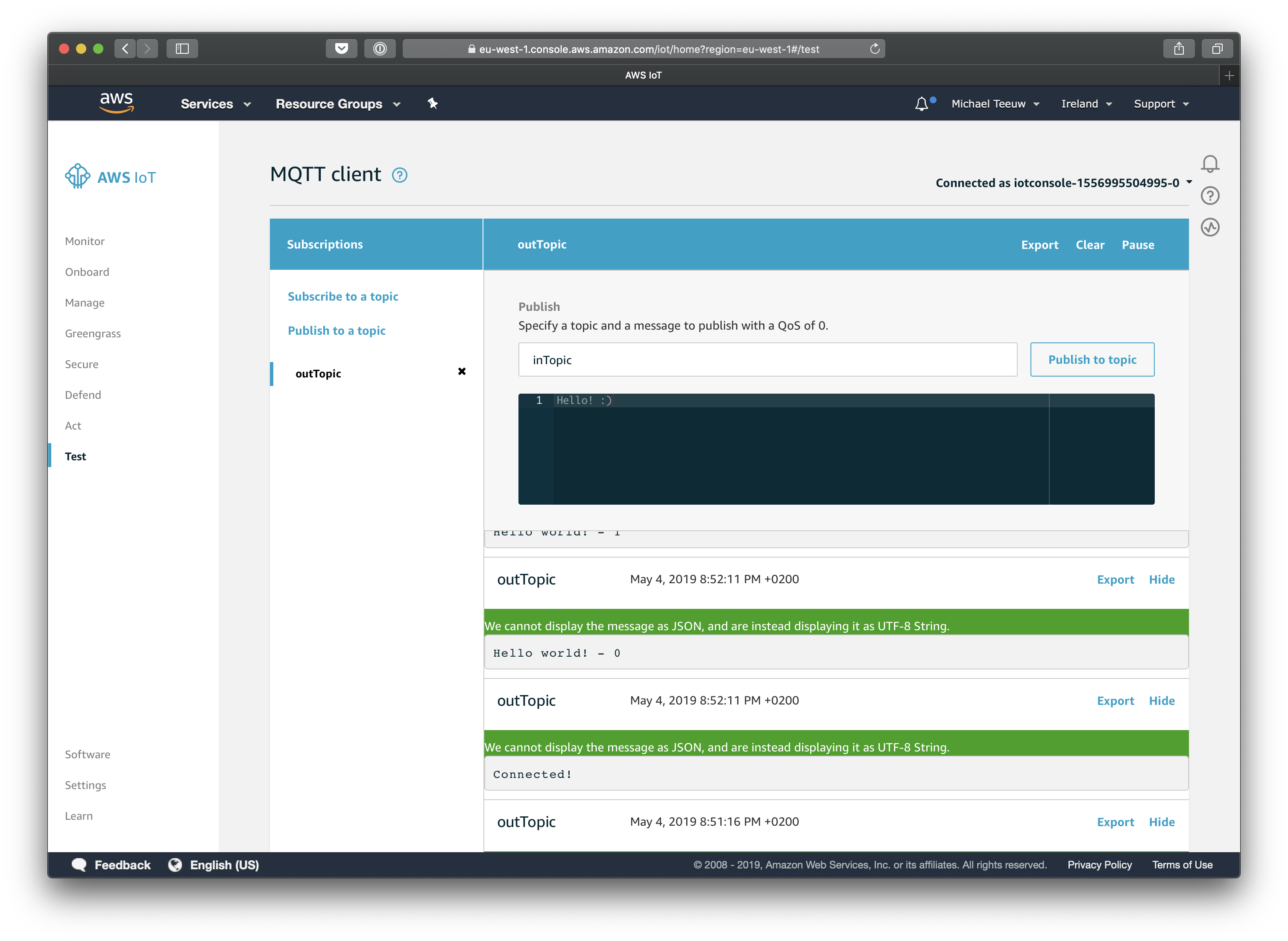Expand the Services dropdown menu
Viewport: 1288px width, 941px height.
coord(215,104)
